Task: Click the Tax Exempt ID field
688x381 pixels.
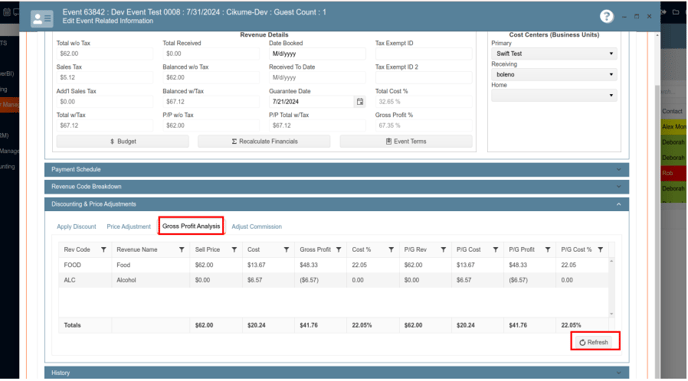Action: [x=423, y=54]
